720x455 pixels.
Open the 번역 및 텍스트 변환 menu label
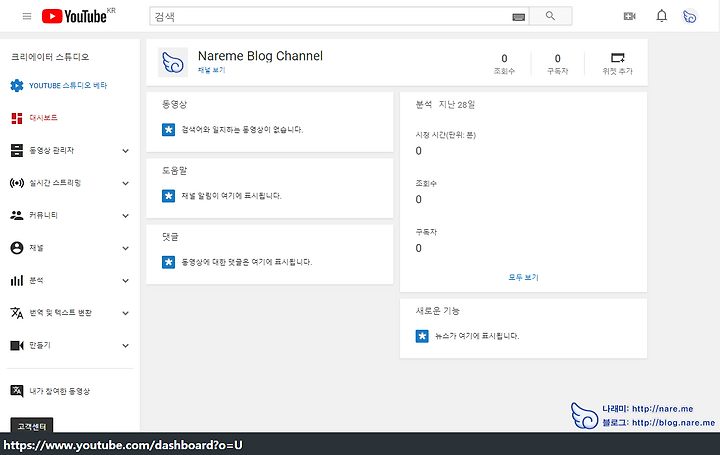[61, 313]
